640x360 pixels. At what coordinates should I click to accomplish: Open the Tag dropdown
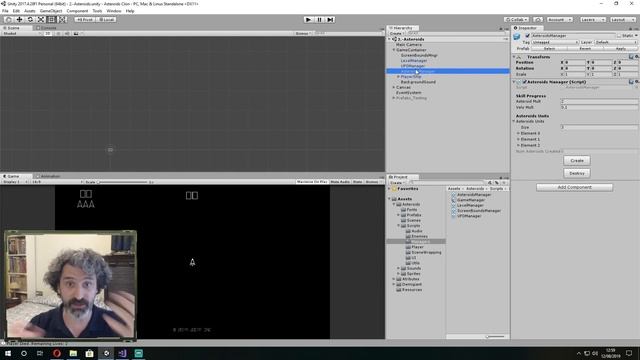click(x=555, y=42)
